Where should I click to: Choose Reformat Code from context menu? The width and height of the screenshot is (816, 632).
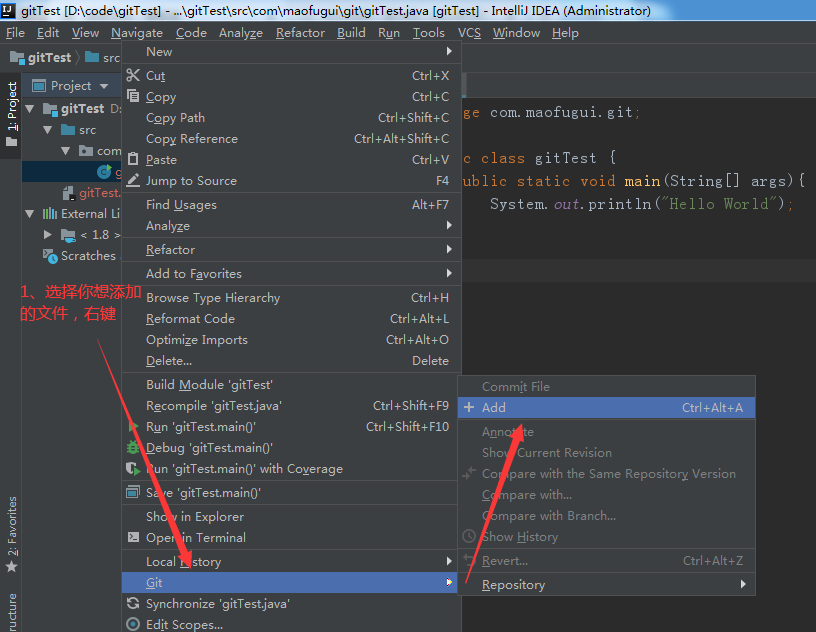point(291,319)
